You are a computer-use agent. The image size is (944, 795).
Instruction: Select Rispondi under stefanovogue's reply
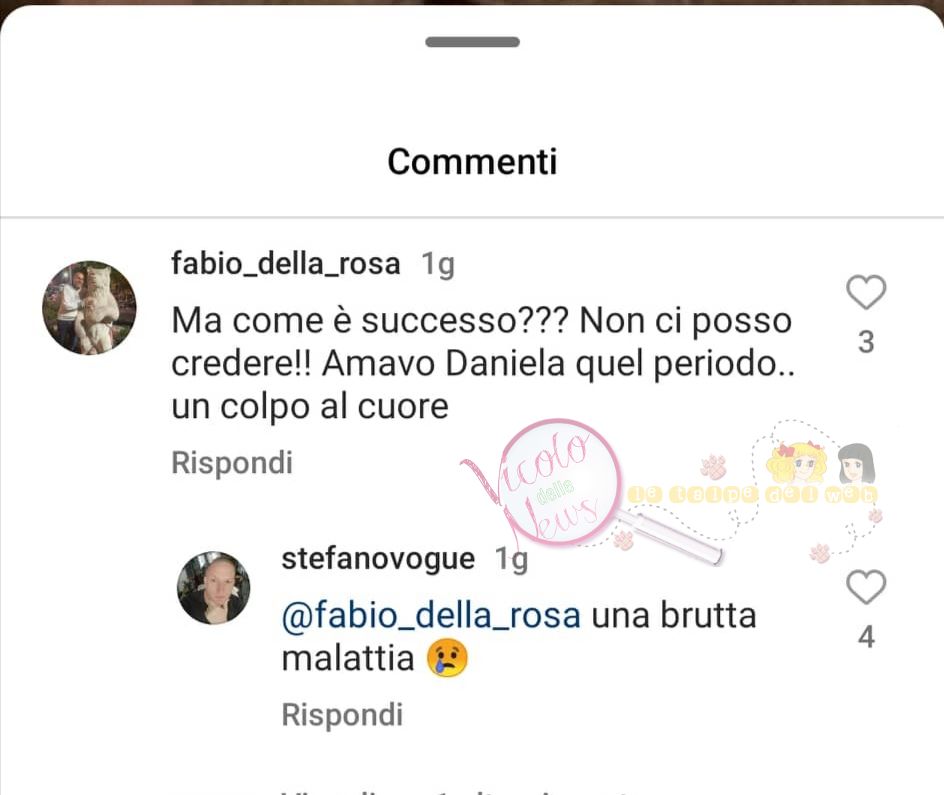342,715
